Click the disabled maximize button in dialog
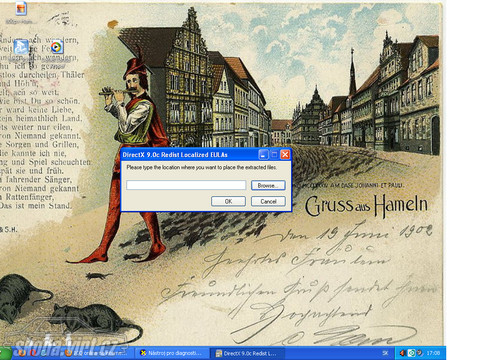Image resolution: width=480 pixels, height=360 pixels. tap(274, 155)
